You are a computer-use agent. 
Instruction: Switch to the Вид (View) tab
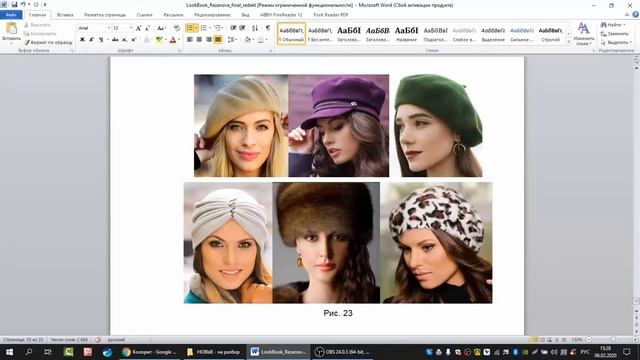(245, 15)
